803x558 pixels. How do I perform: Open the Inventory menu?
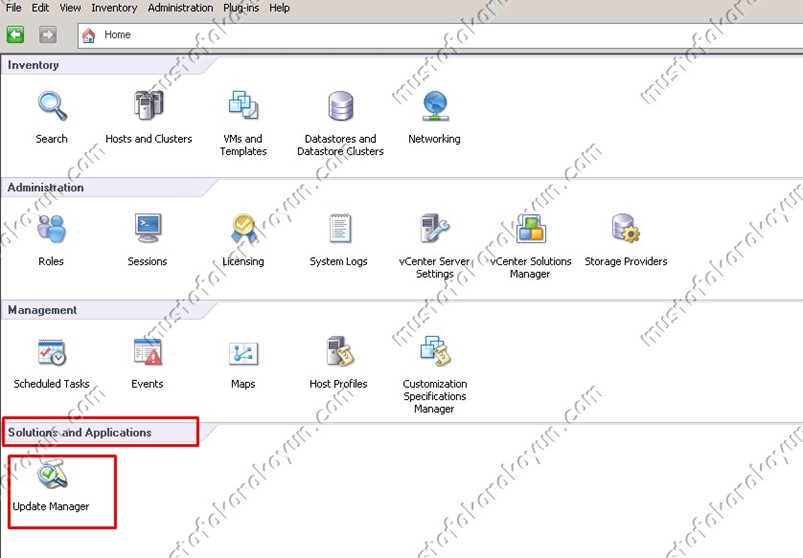point(114,8)
